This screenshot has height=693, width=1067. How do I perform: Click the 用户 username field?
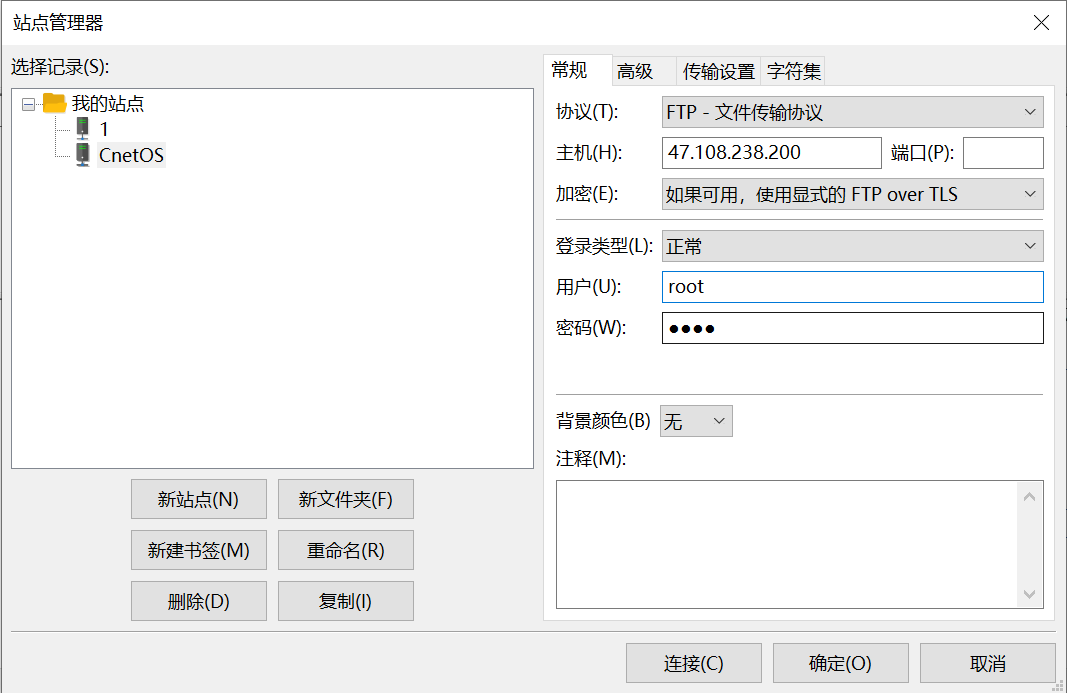point(853,287)
